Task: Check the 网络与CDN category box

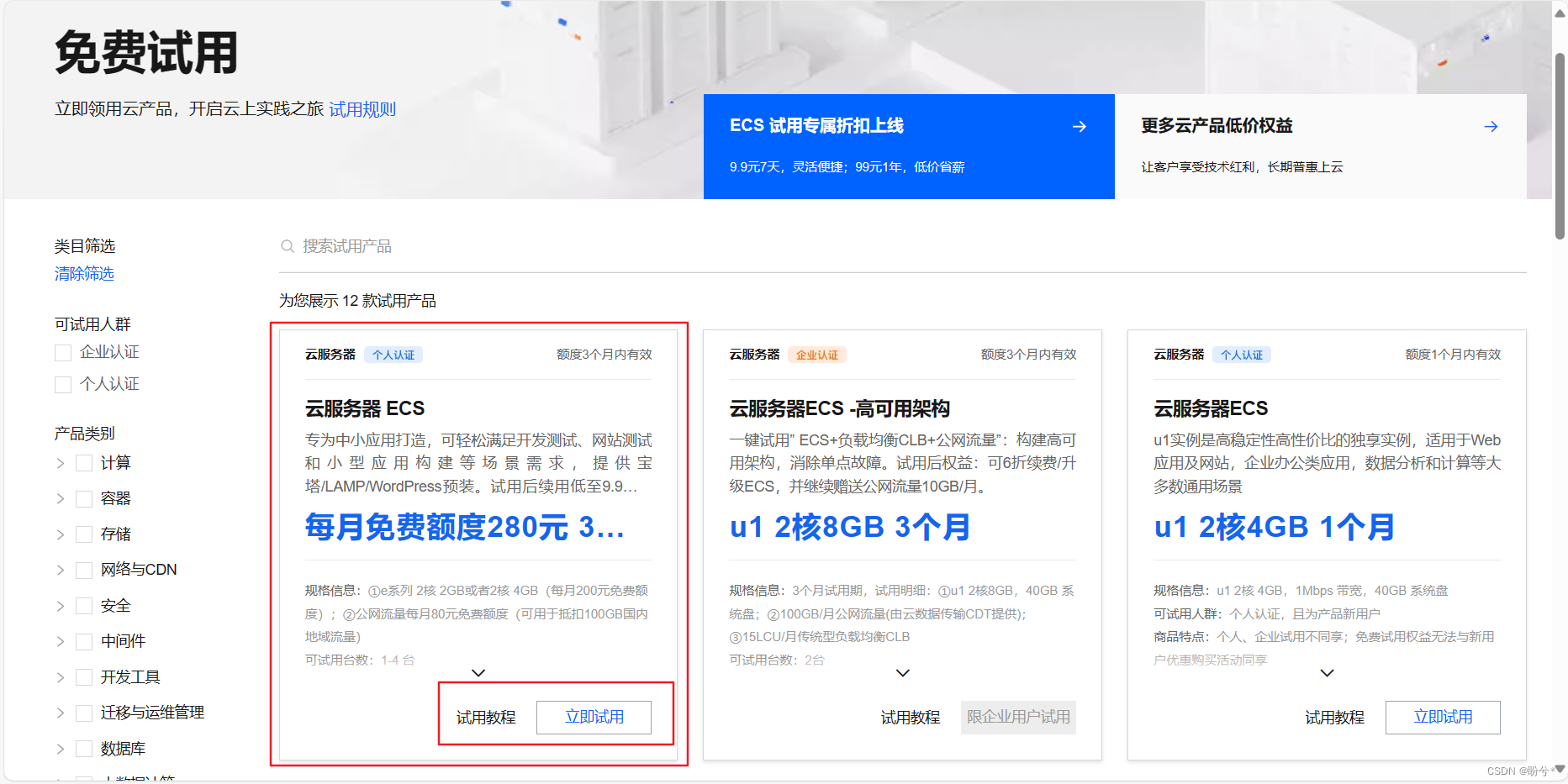Action: [84, 571]
